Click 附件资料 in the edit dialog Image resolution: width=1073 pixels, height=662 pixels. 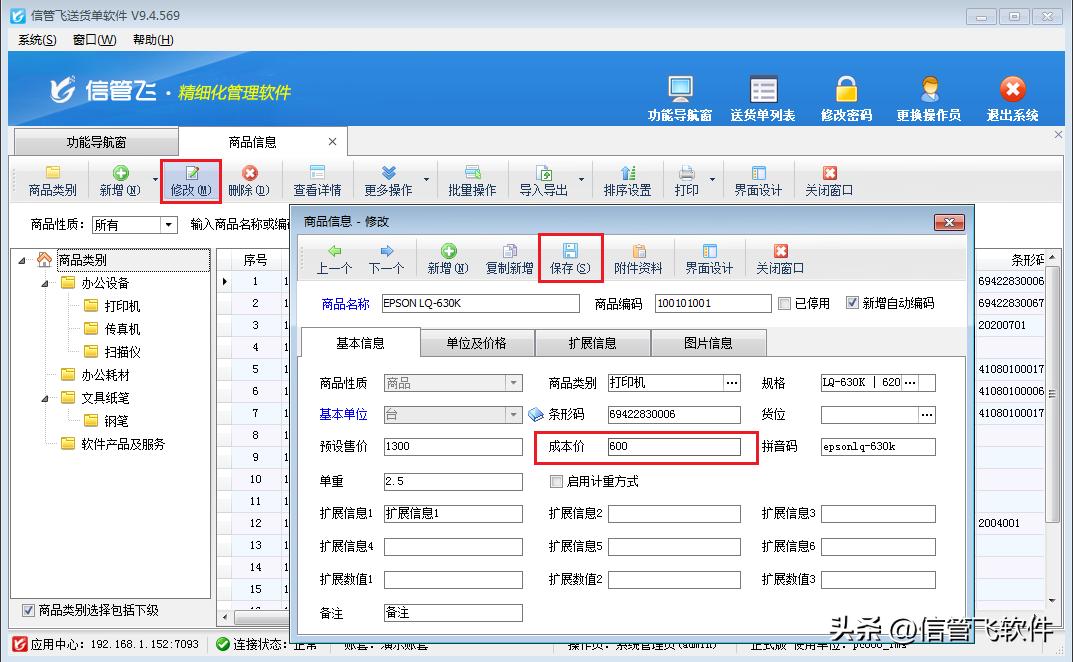pos(640,258)
